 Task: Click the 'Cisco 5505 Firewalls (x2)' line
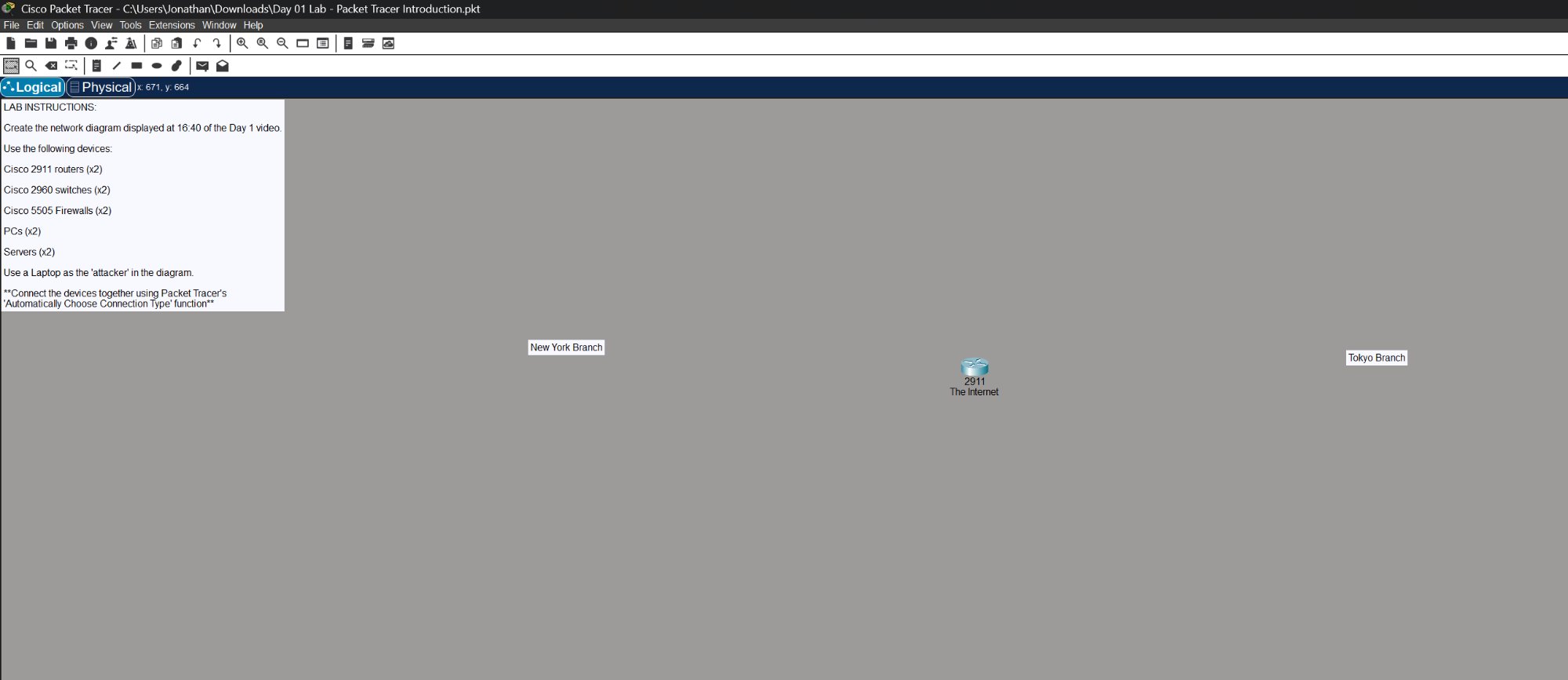tap(58, 211)
